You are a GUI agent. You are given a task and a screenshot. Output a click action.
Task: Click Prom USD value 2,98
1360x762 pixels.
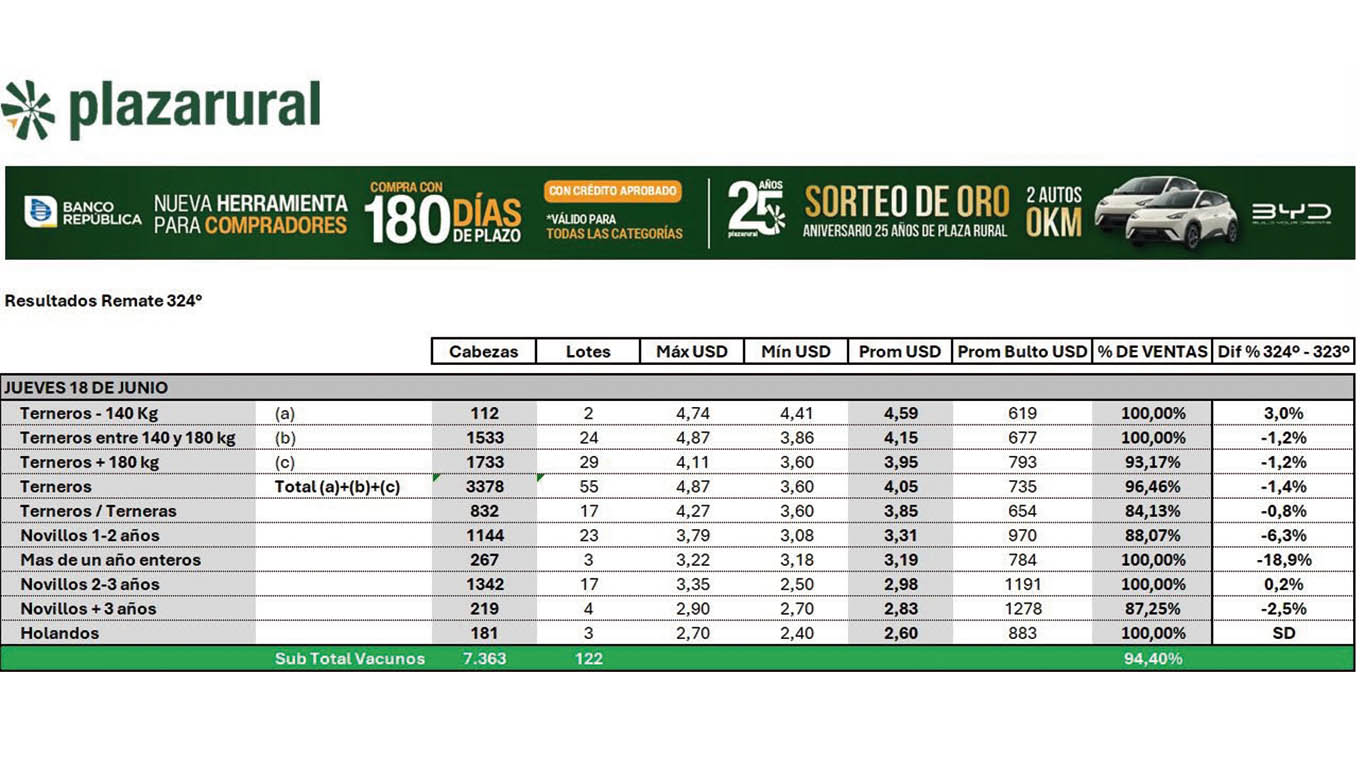[x=900, y=584]
